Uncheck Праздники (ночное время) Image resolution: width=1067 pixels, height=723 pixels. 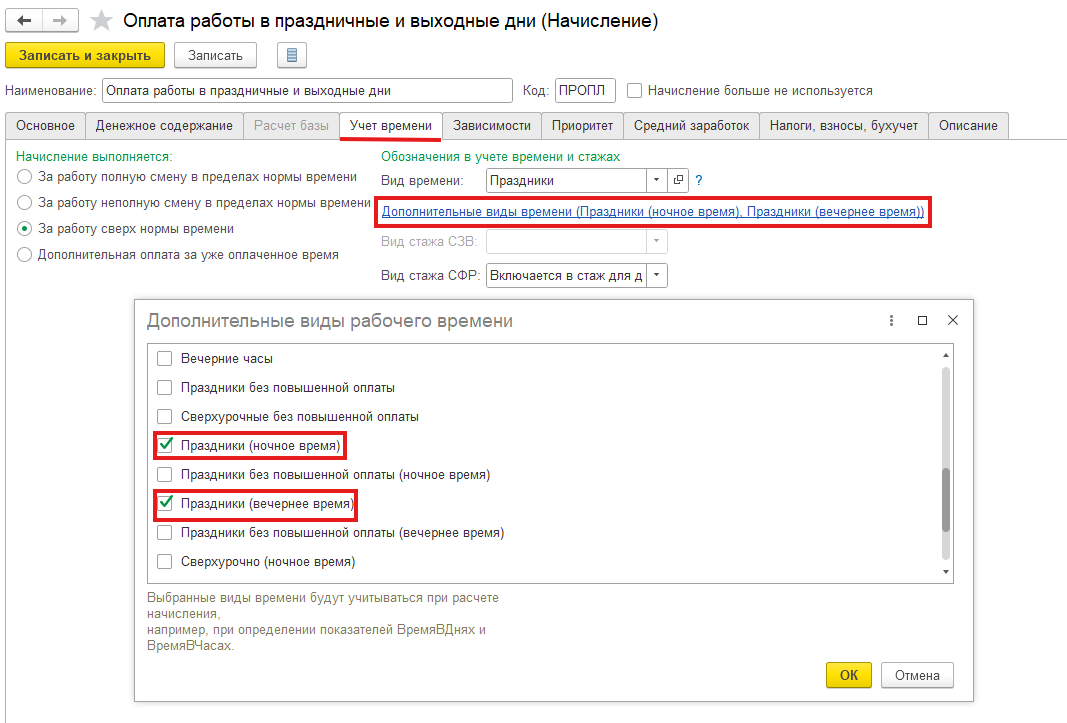(165, 445)
